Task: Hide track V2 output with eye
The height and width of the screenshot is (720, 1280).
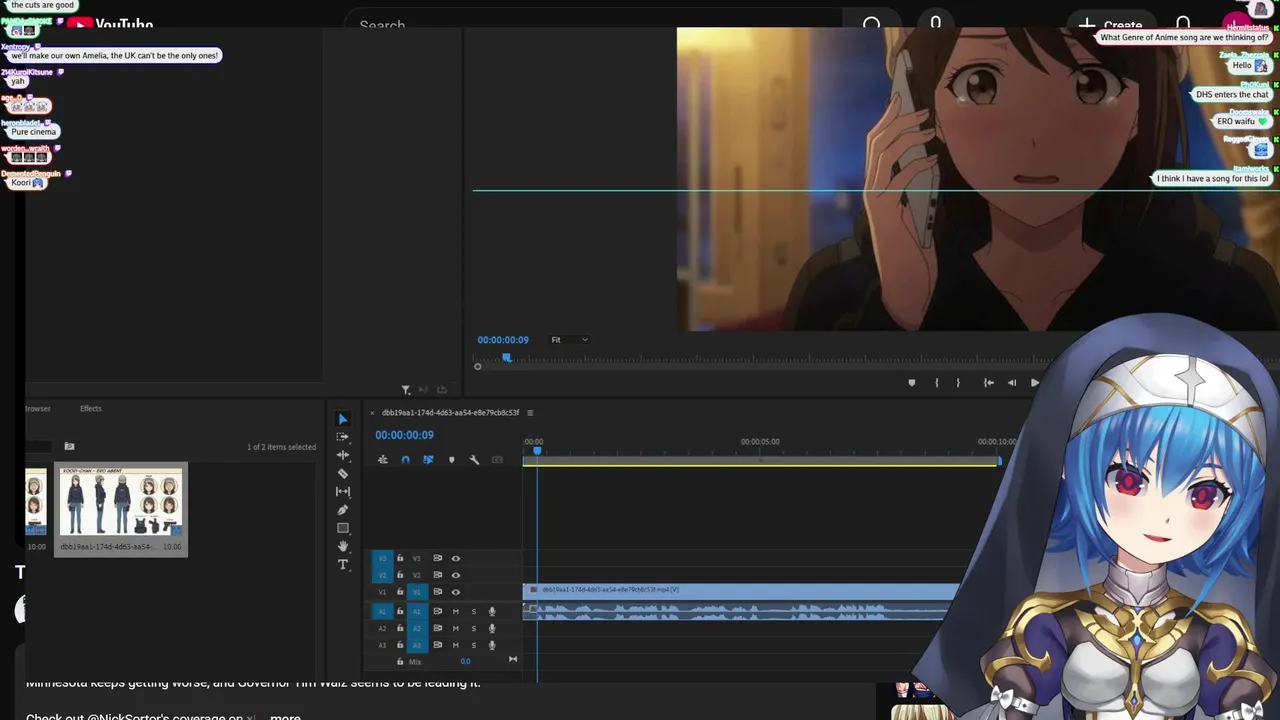Action: (x=455, y=575)
